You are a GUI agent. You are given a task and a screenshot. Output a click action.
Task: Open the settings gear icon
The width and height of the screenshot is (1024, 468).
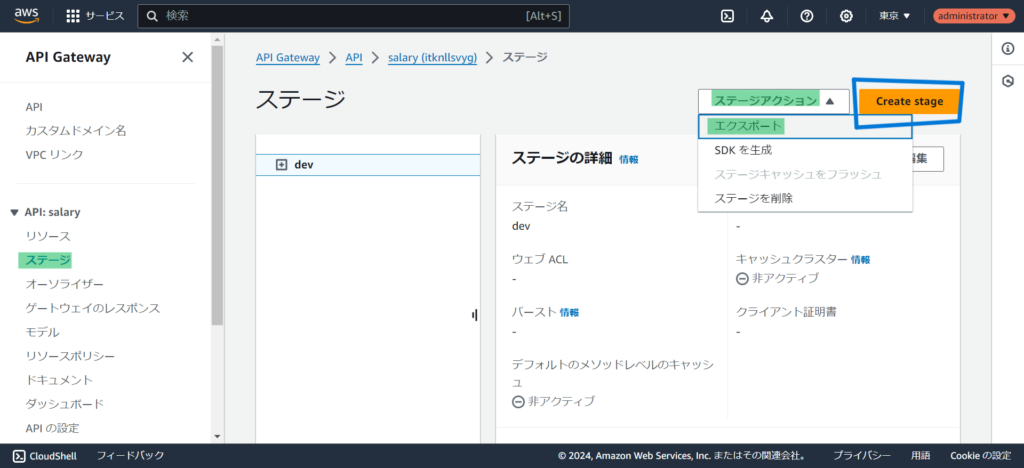(846, 16)
